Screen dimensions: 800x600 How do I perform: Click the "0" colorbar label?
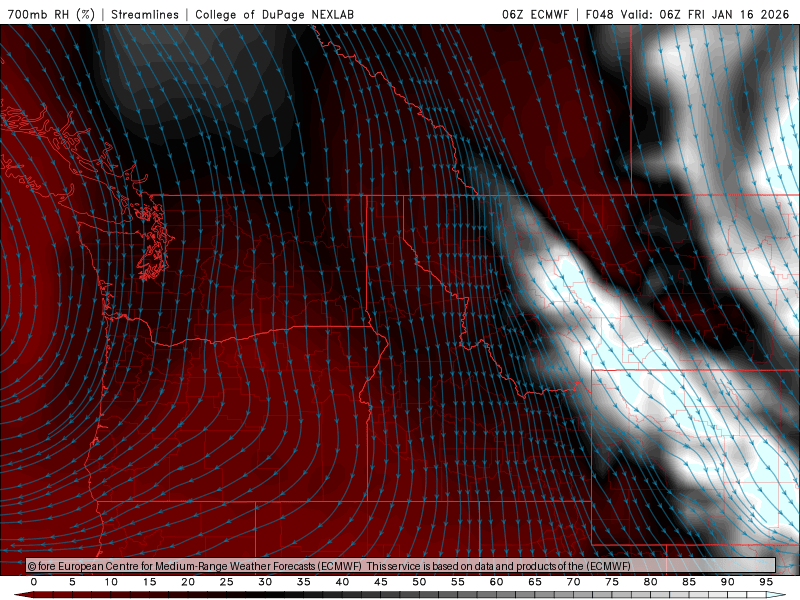point(34,582)
